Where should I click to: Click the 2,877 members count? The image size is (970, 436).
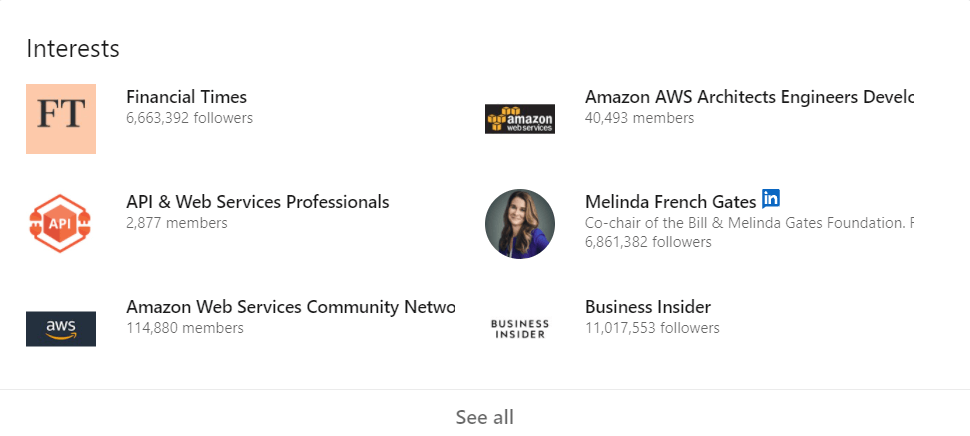tap(176, 223)
